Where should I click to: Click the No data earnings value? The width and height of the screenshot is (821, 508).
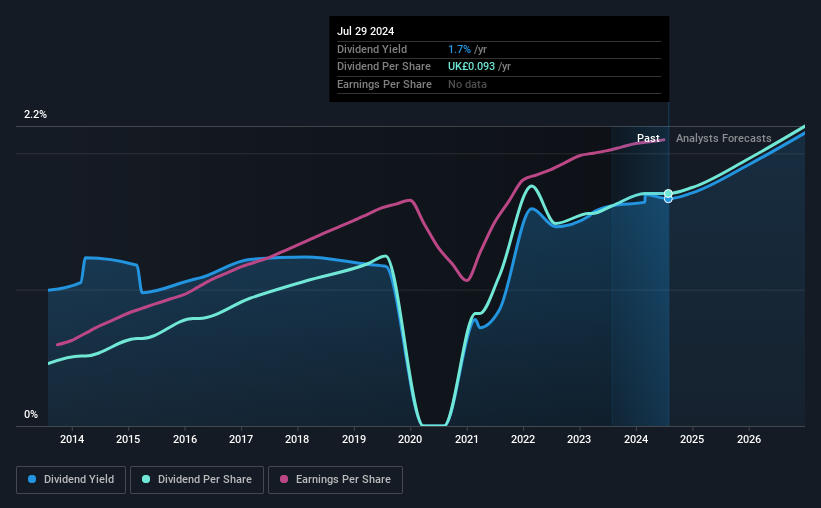click(467, 84)
